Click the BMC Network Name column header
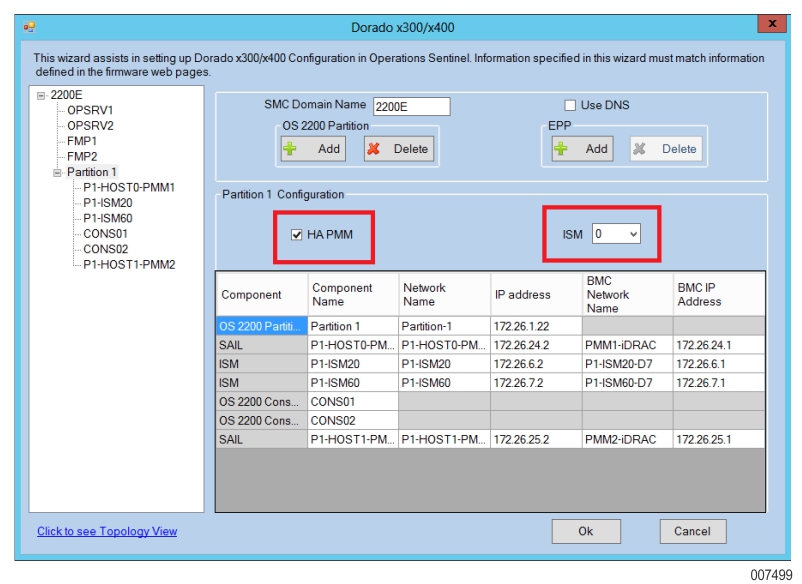The width and height of the screenshot is (802, 584). [x=628, y=295]
